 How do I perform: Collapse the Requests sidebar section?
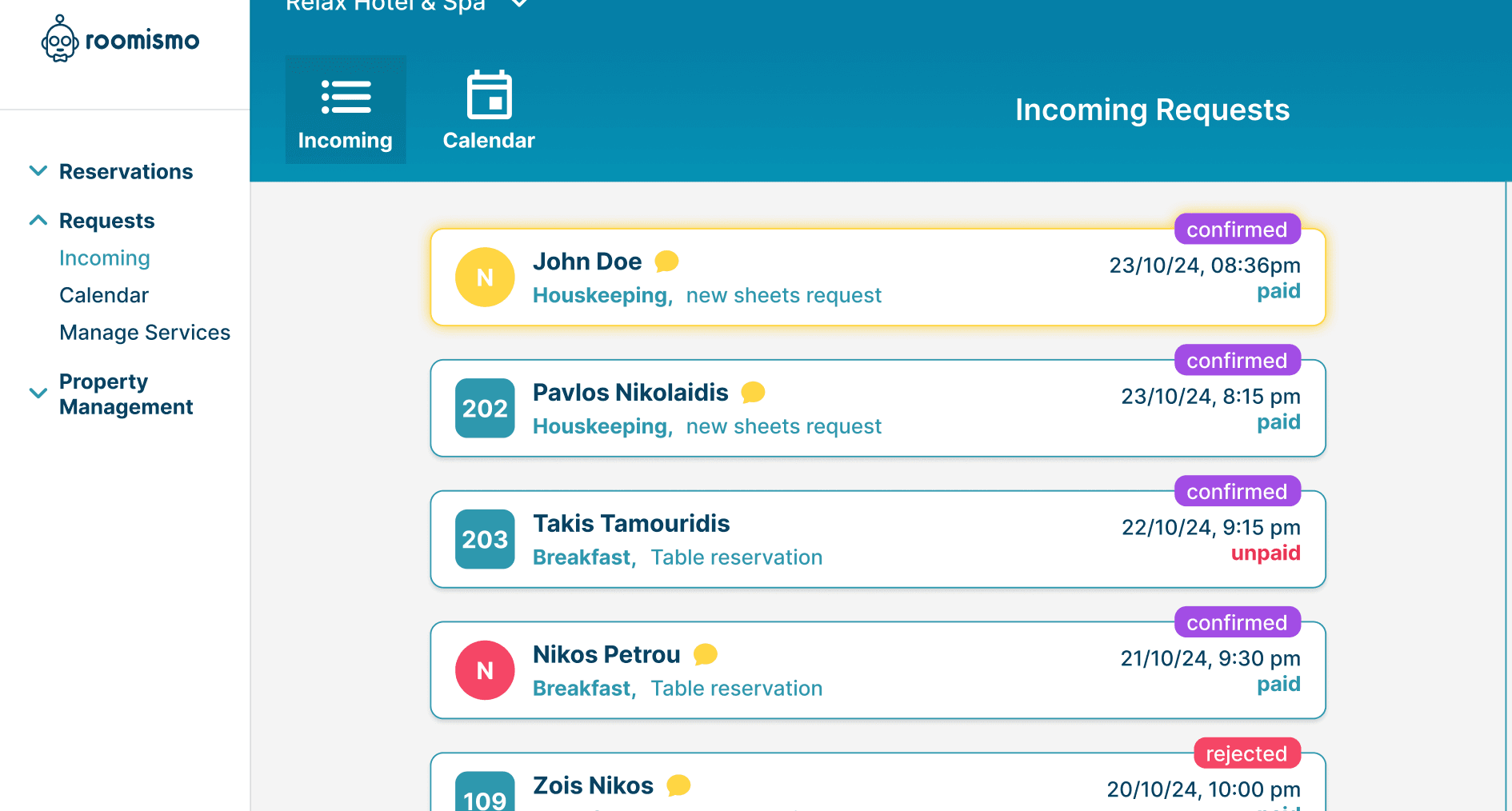tap(38, 221)
